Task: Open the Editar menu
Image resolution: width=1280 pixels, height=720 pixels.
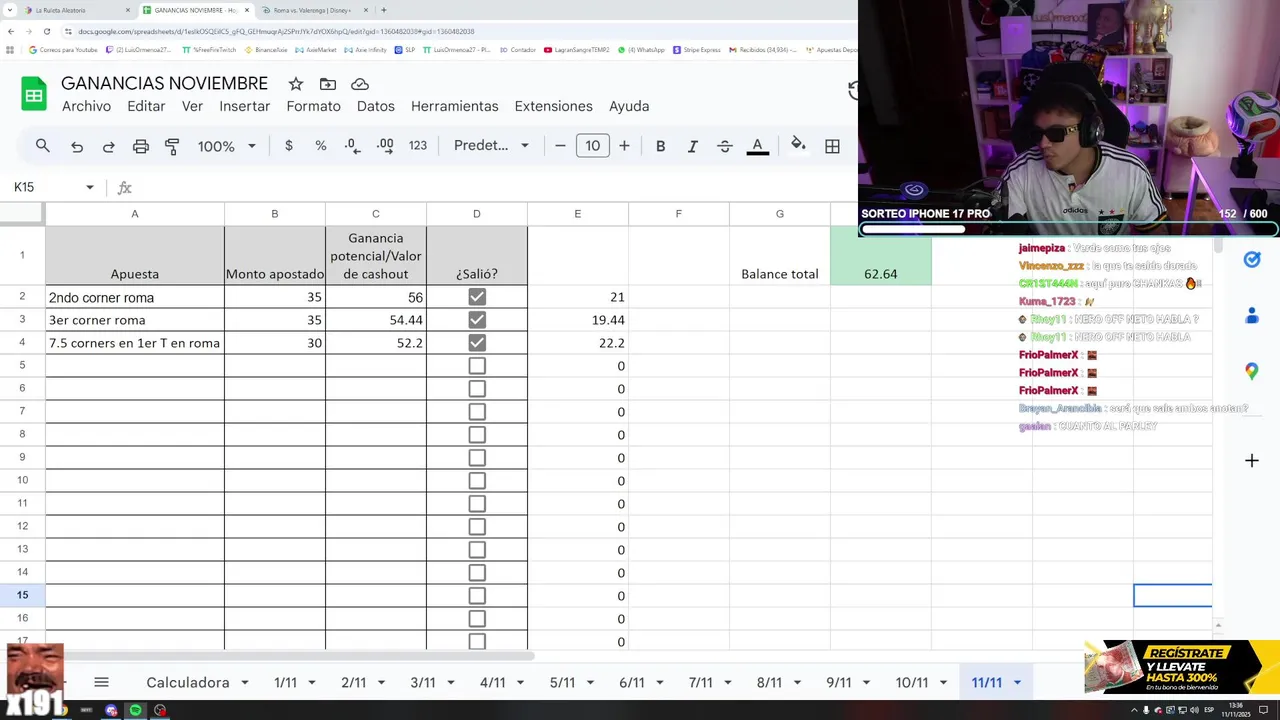Action: [x=146, y=106]
